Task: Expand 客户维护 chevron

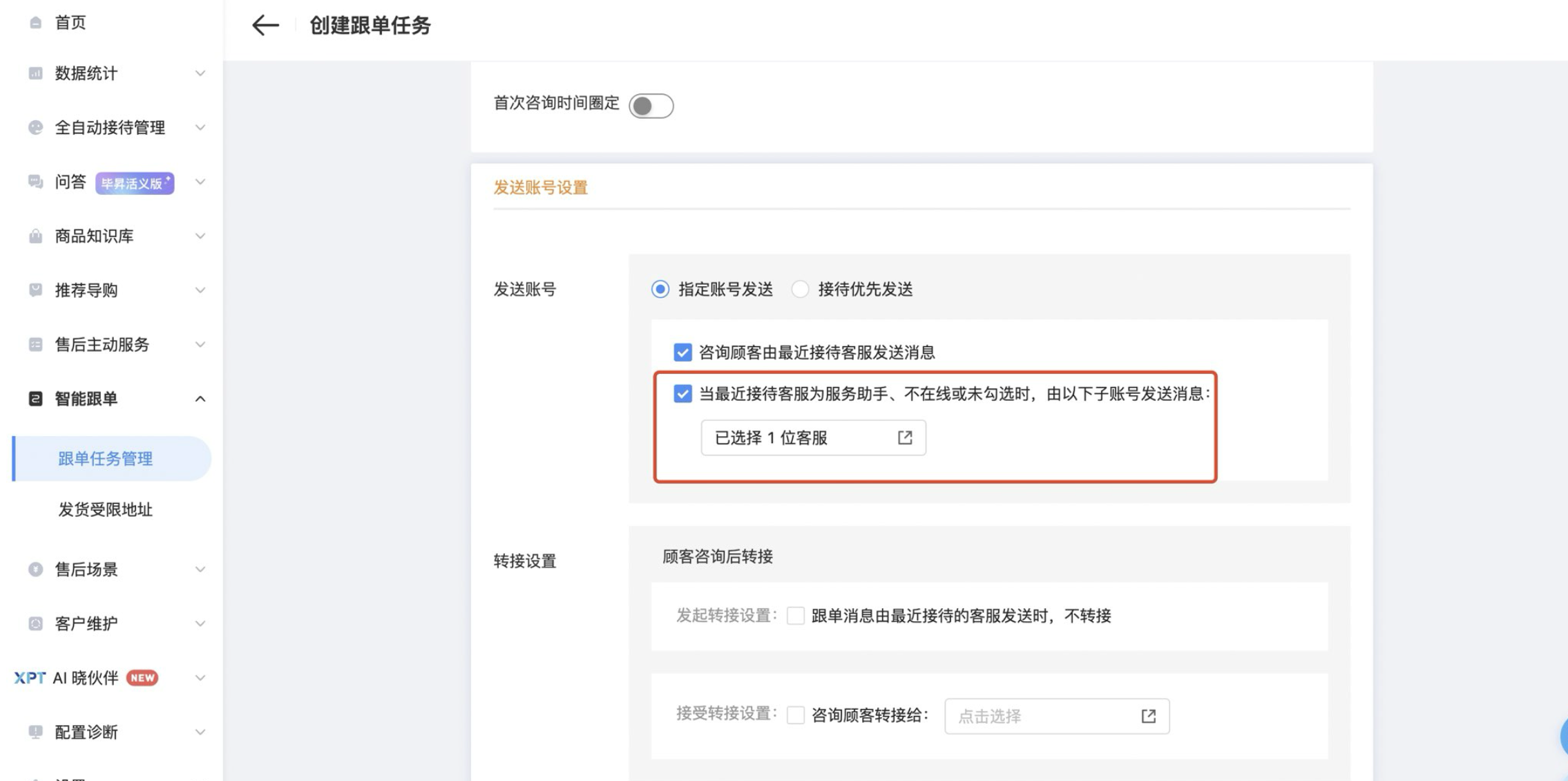Action: [200, 623]
